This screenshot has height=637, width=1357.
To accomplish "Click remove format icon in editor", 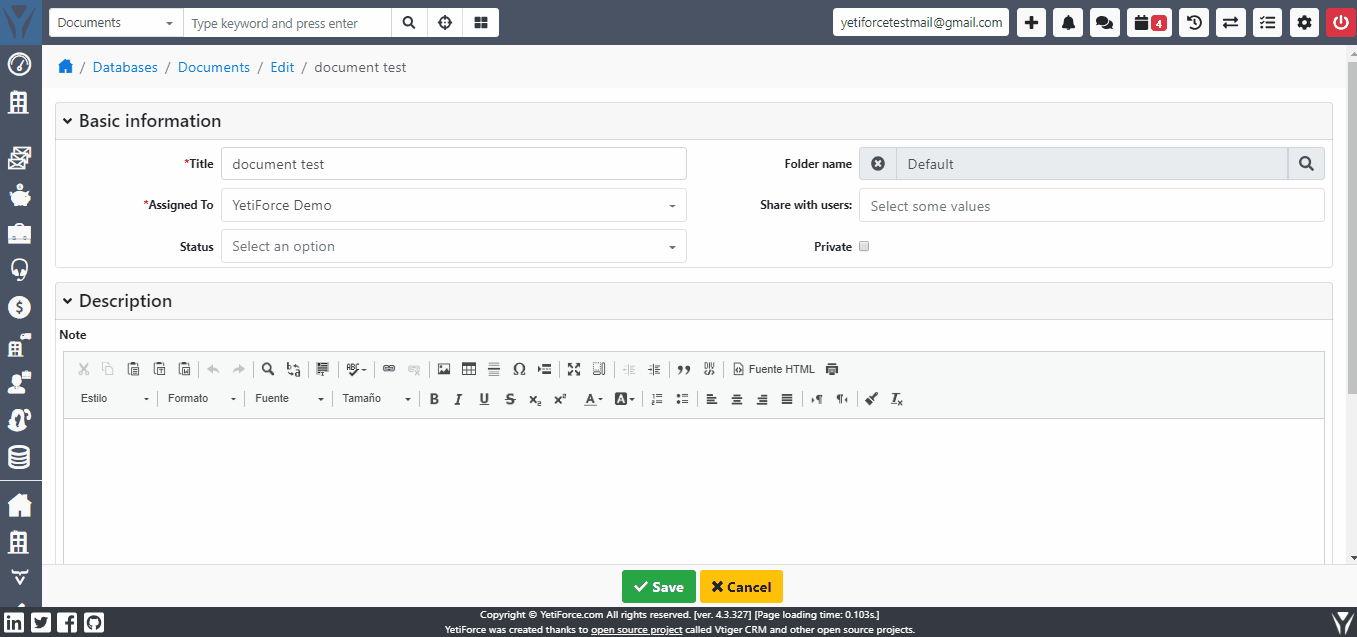I will coord(897,399).
